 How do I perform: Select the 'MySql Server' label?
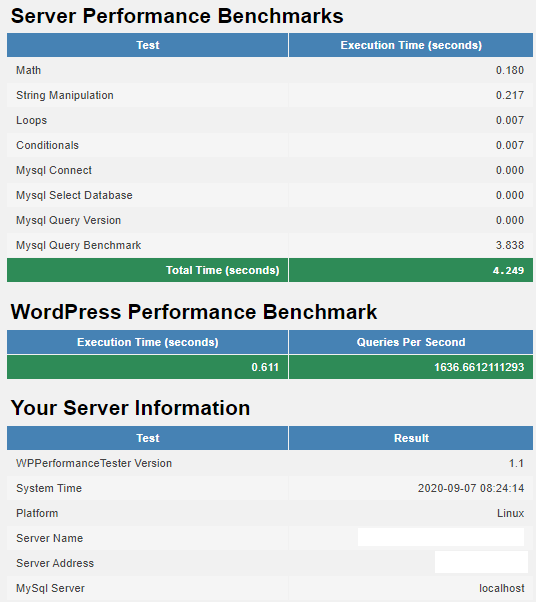50,588
